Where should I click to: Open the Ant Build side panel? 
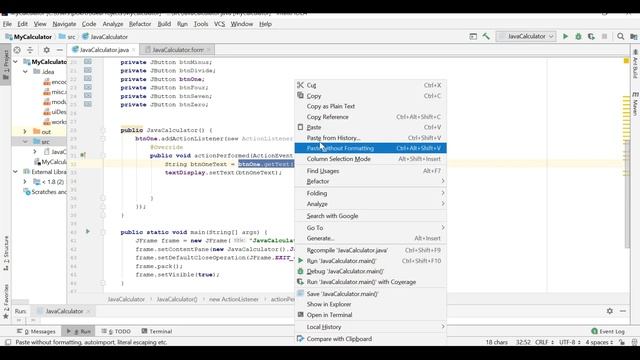pyautogui.click(x=635, y=64)
